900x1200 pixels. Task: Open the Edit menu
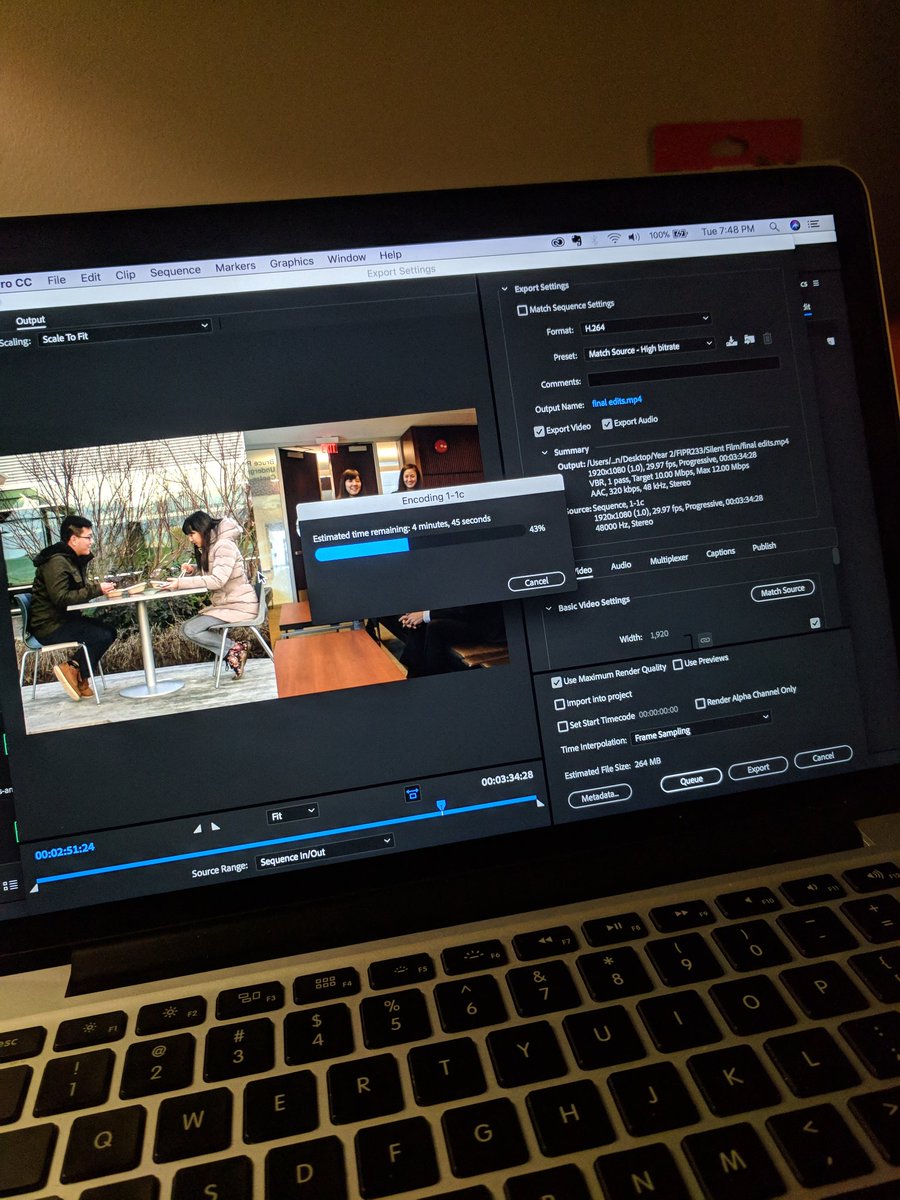[90, 277]
